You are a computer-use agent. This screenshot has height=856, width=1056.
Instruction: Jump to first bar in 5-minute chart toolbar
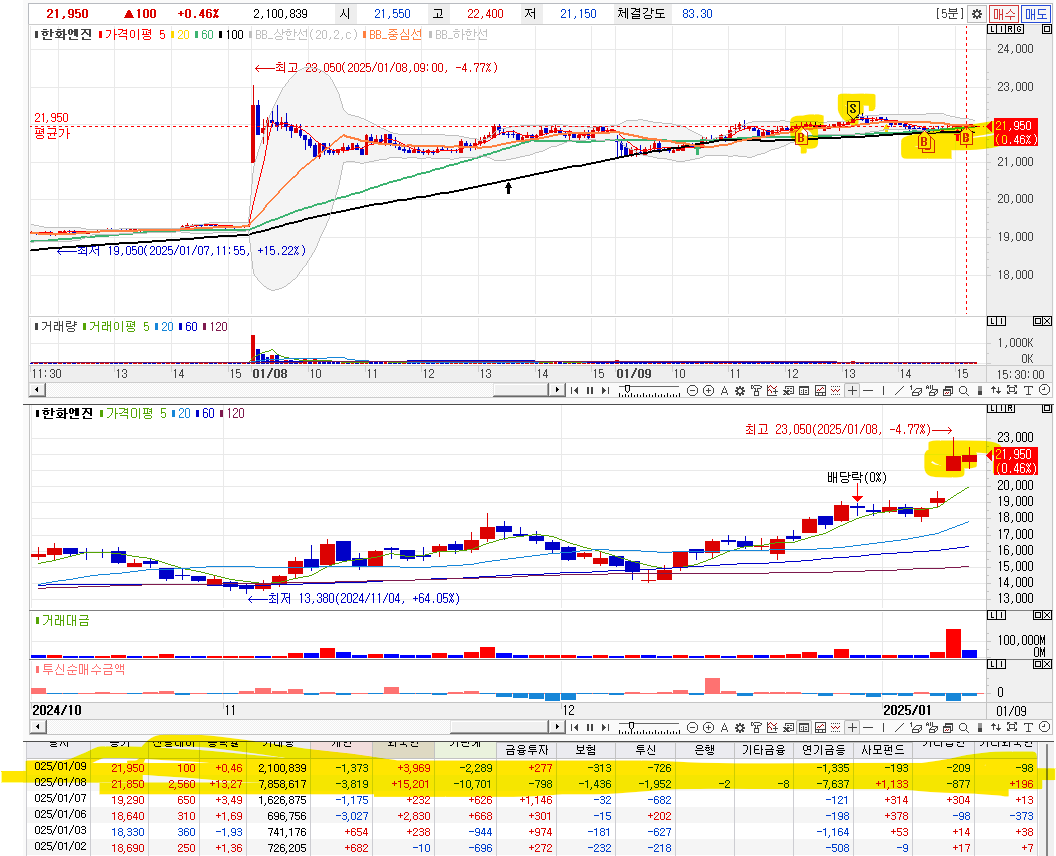(x=574, y=391)
